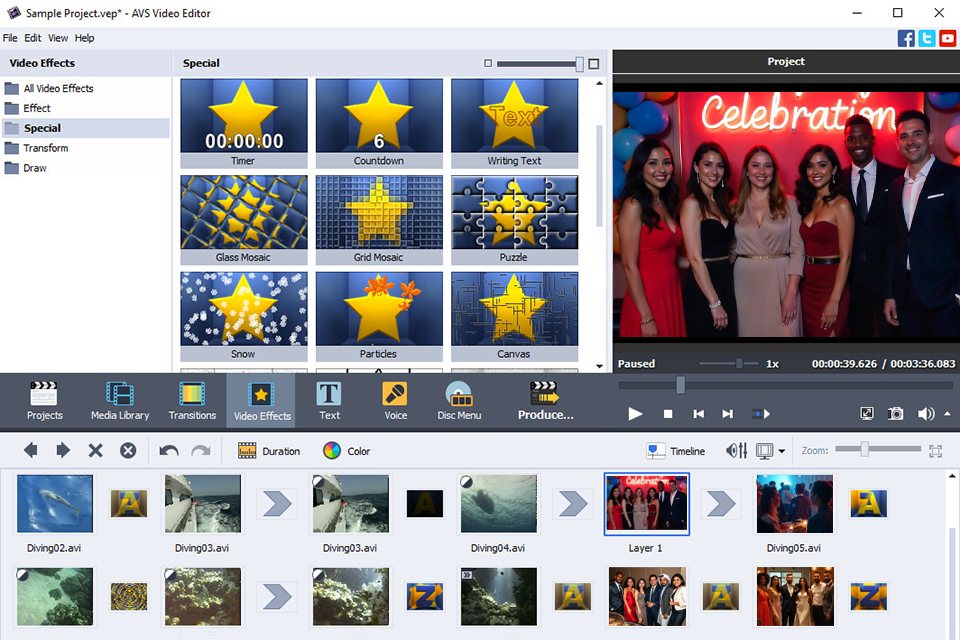Click the undo arrow in the toolbar
The width and height of the screenshot is (960, 640).
(x=169, y=451)
